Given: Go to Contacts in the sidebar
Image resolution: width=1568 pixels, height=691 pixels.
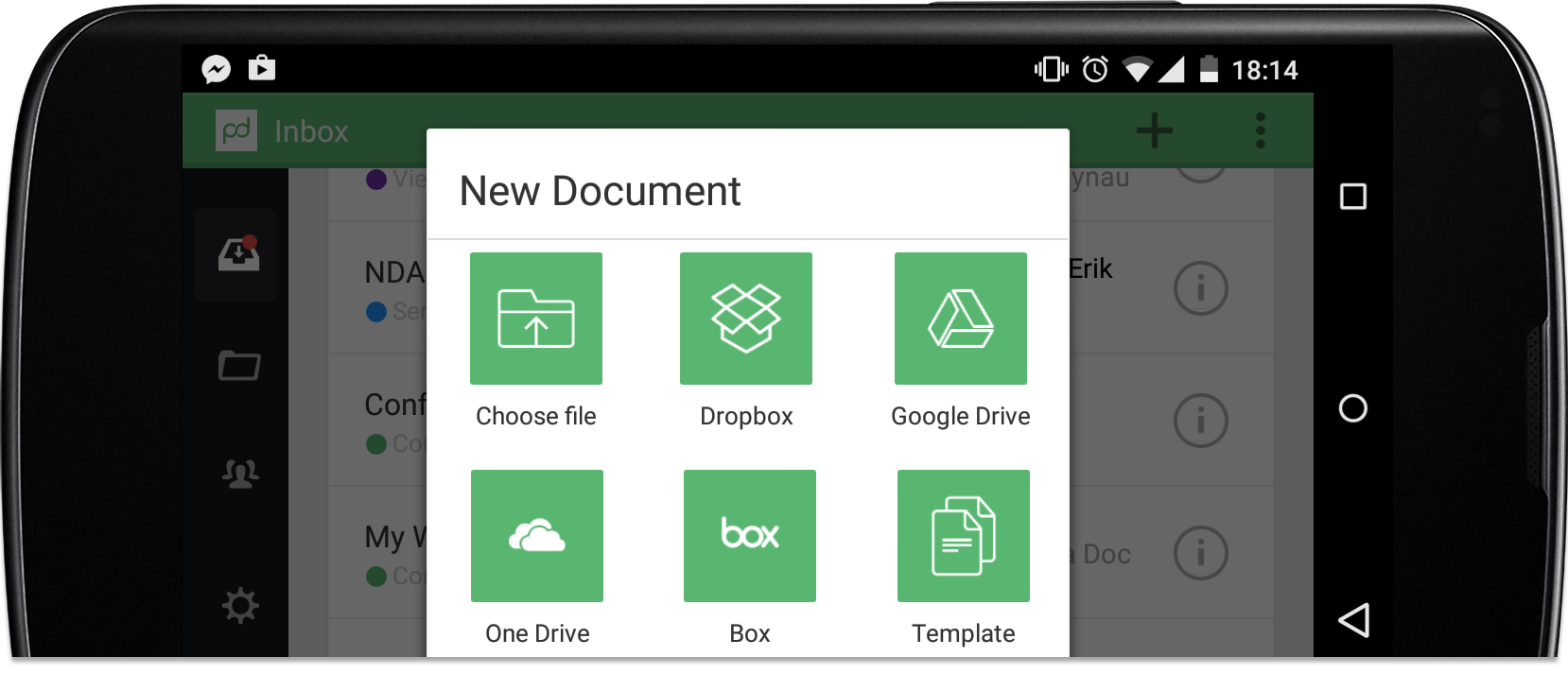Looking at the screenshot, I should (x=239, y=474).
